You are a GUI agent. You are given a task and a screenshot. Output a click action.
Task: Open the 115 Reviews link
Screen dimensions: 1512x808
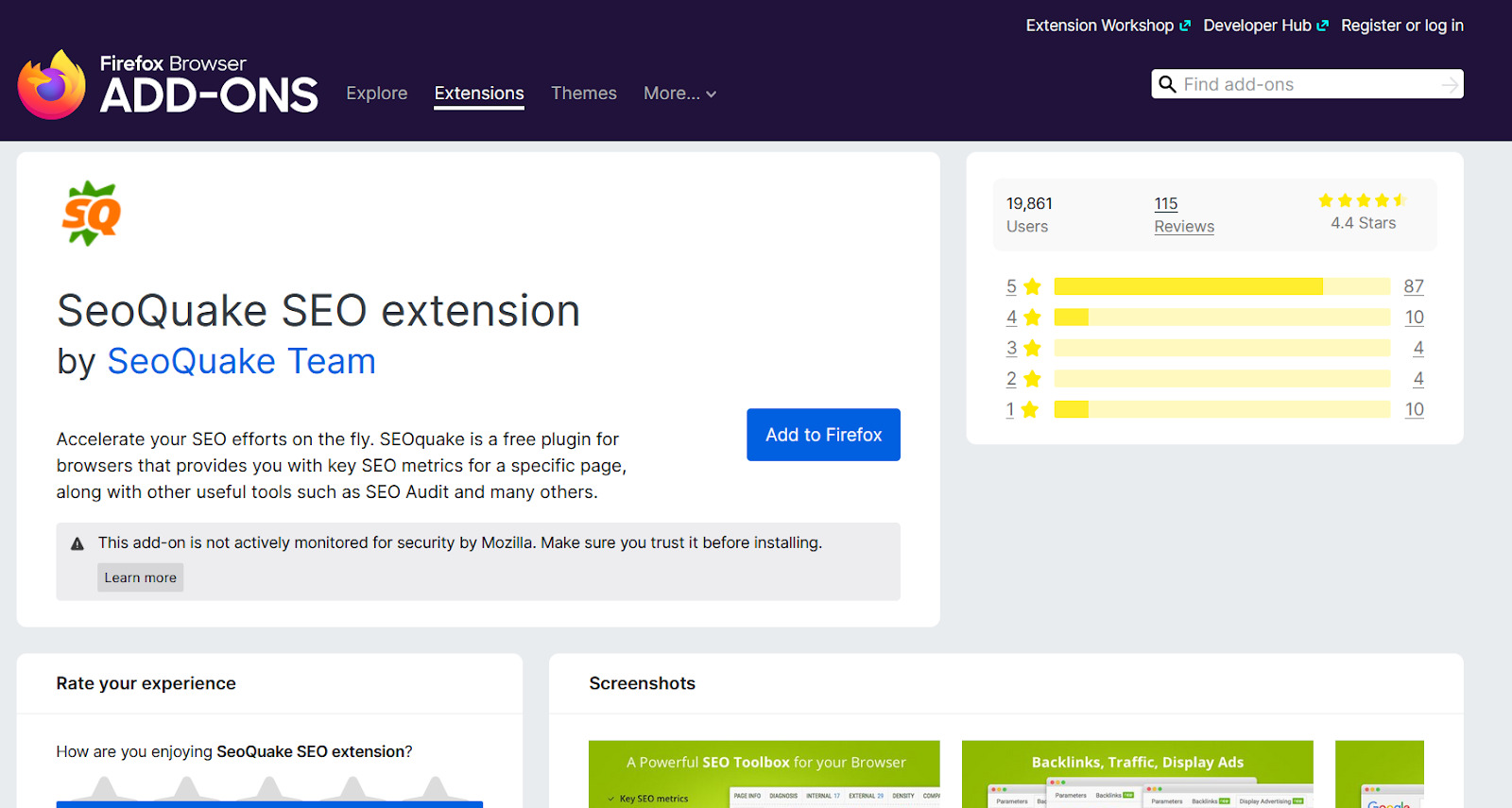(x=1183, y=215)
